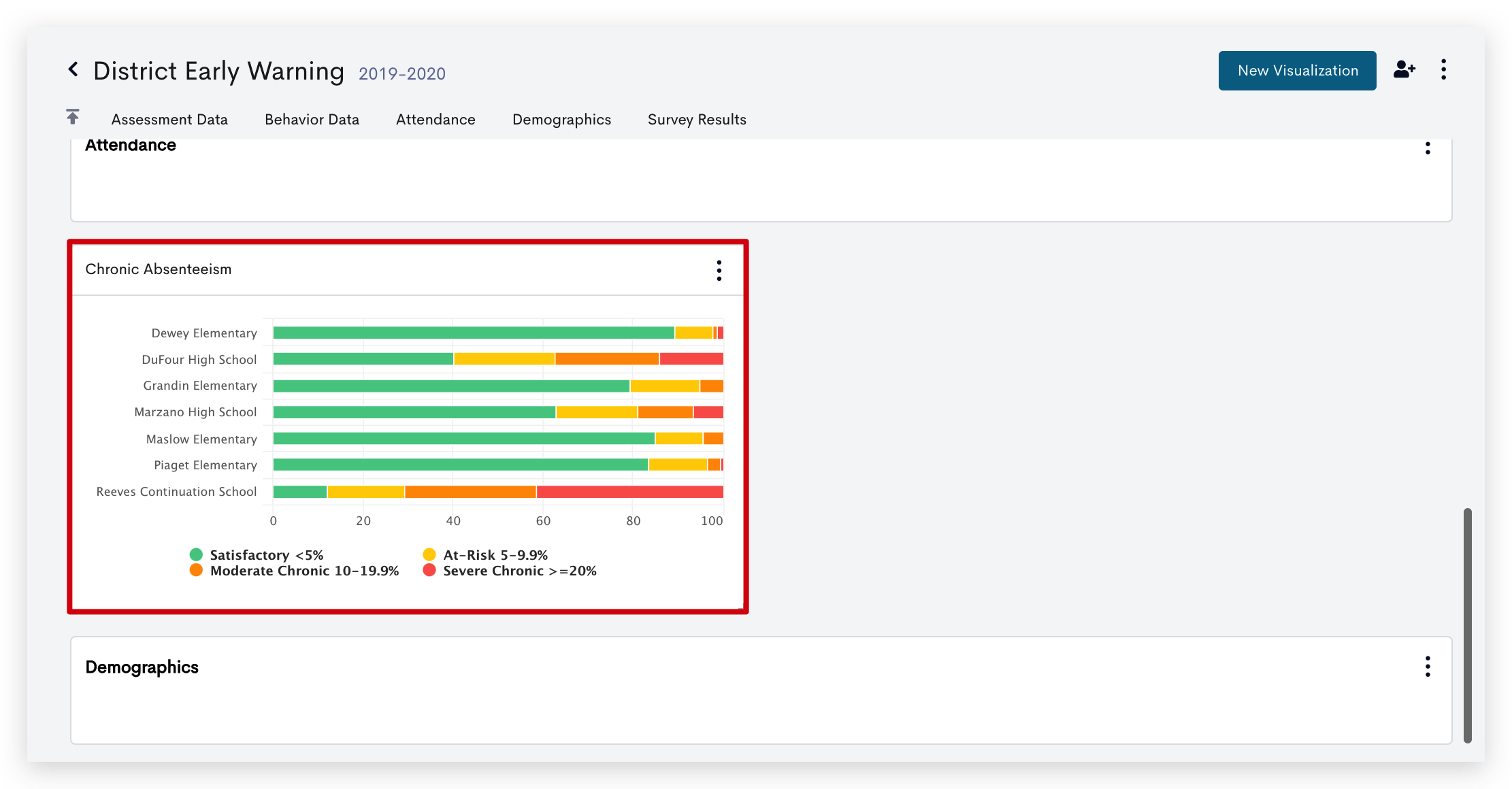Click the scroll-to-top arrow icon
This screenshot has width=1512, height=789.
tap(73, 117)
